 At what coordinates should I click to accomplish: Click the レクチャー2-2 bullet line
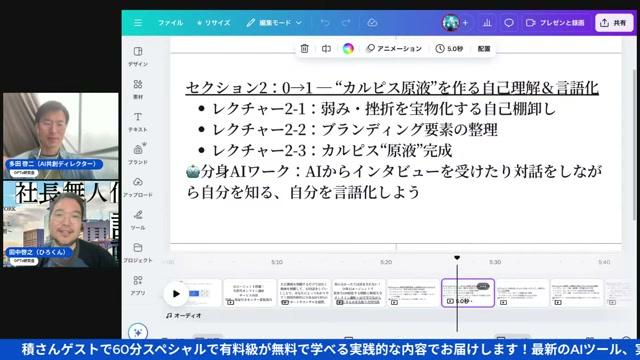[x=354, y=130]
